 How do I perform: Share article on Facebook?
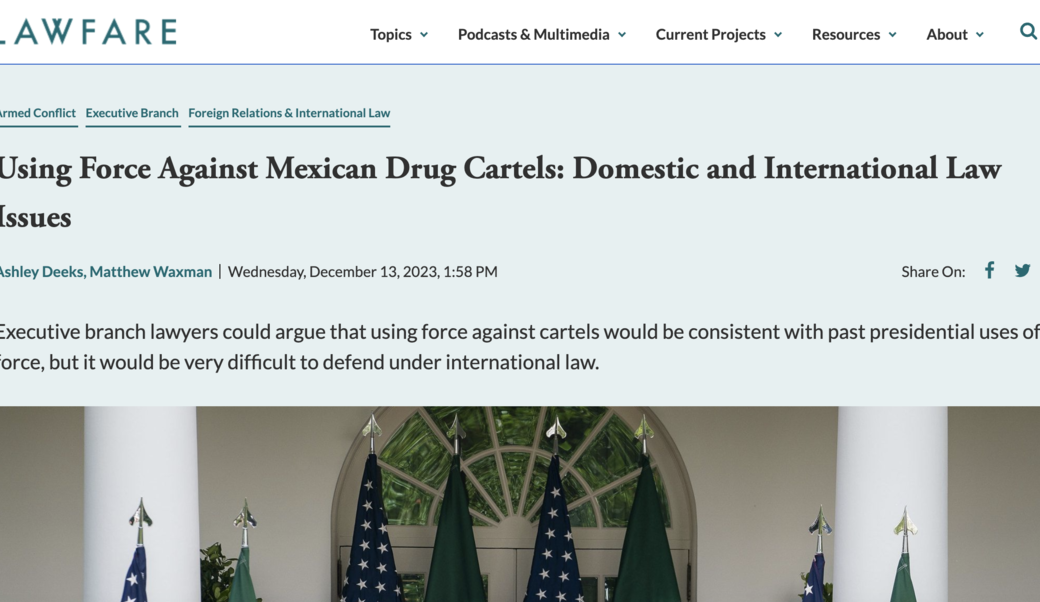(989, 270)
